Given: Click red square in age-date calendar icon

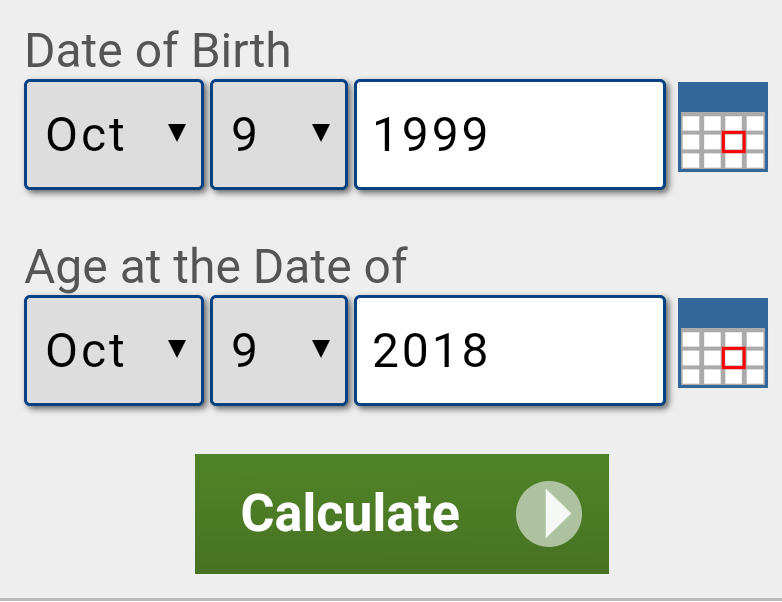Looking at the screenshot, I should [733, 357].
